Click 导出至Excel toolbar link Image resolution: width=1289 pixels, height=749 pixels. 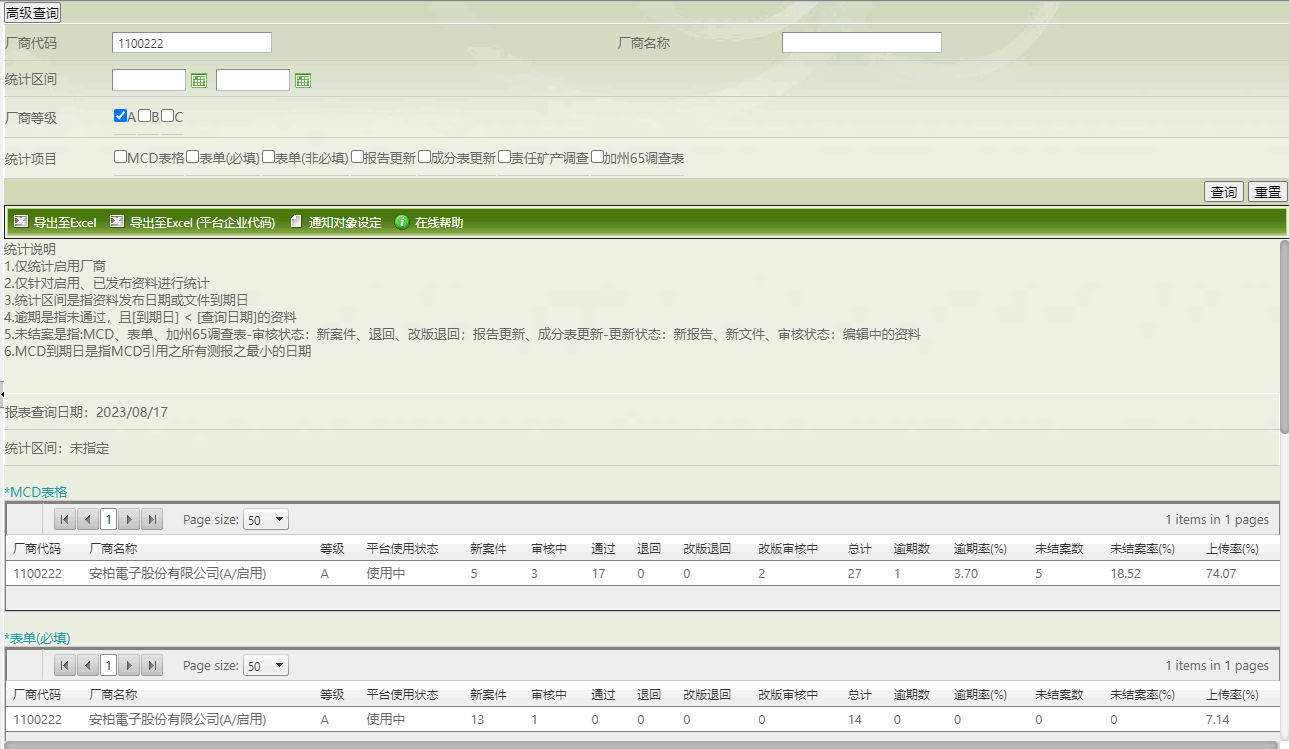click(65, 223)
